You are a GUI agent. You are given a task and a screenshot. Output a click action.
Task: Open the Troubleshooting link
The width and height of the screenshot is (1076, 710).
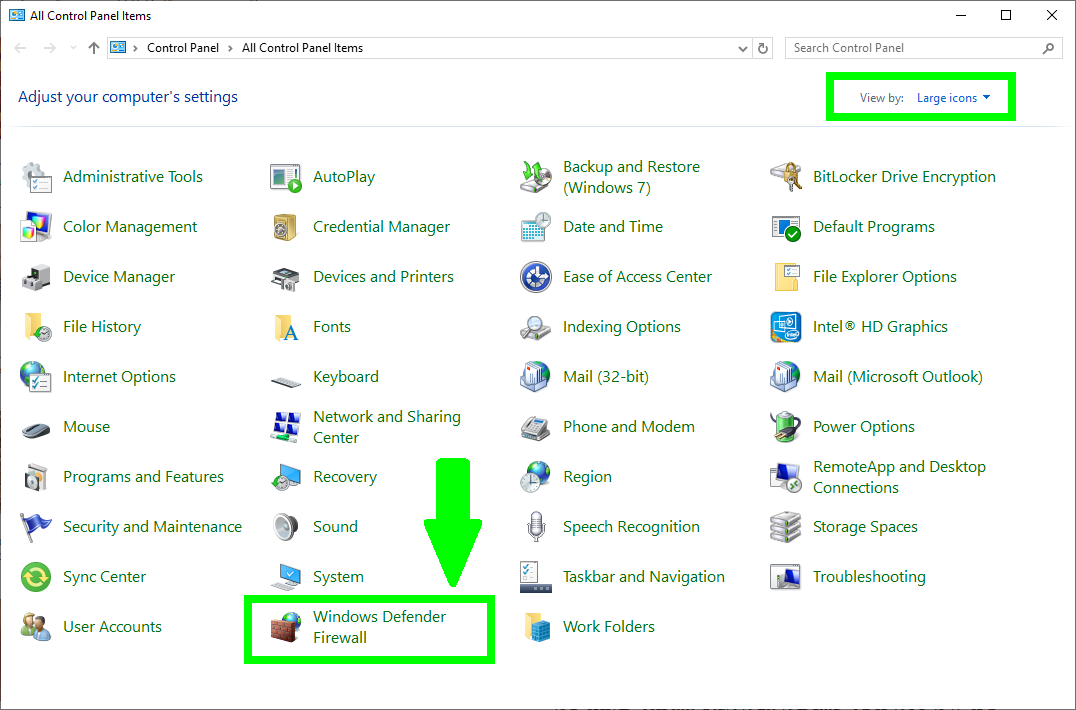(x=868, y=577)
